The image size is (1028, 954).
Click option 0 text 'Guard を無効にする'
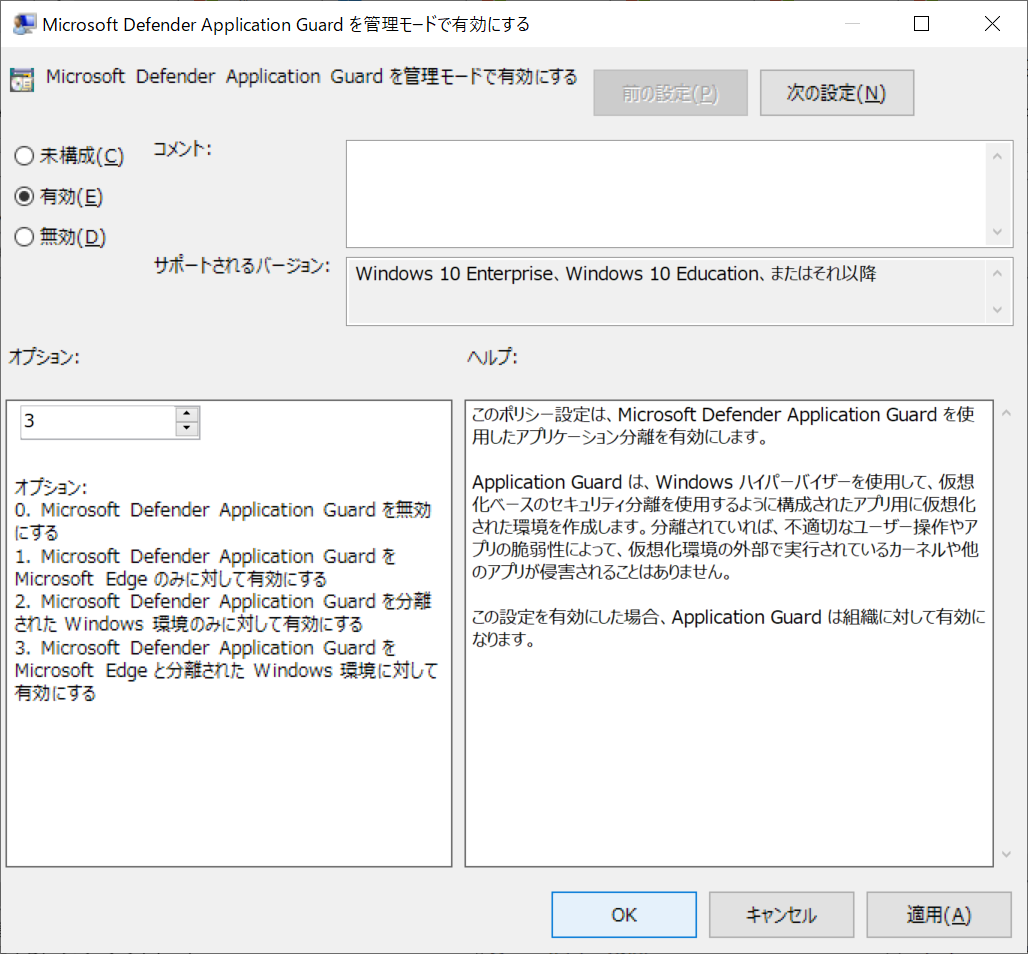coord(223,521)
